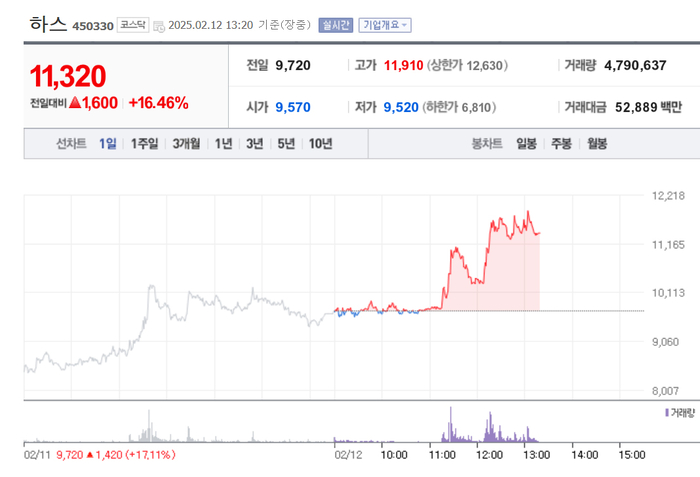Click the 14:00 time axis label

click(x=584, y=455)
